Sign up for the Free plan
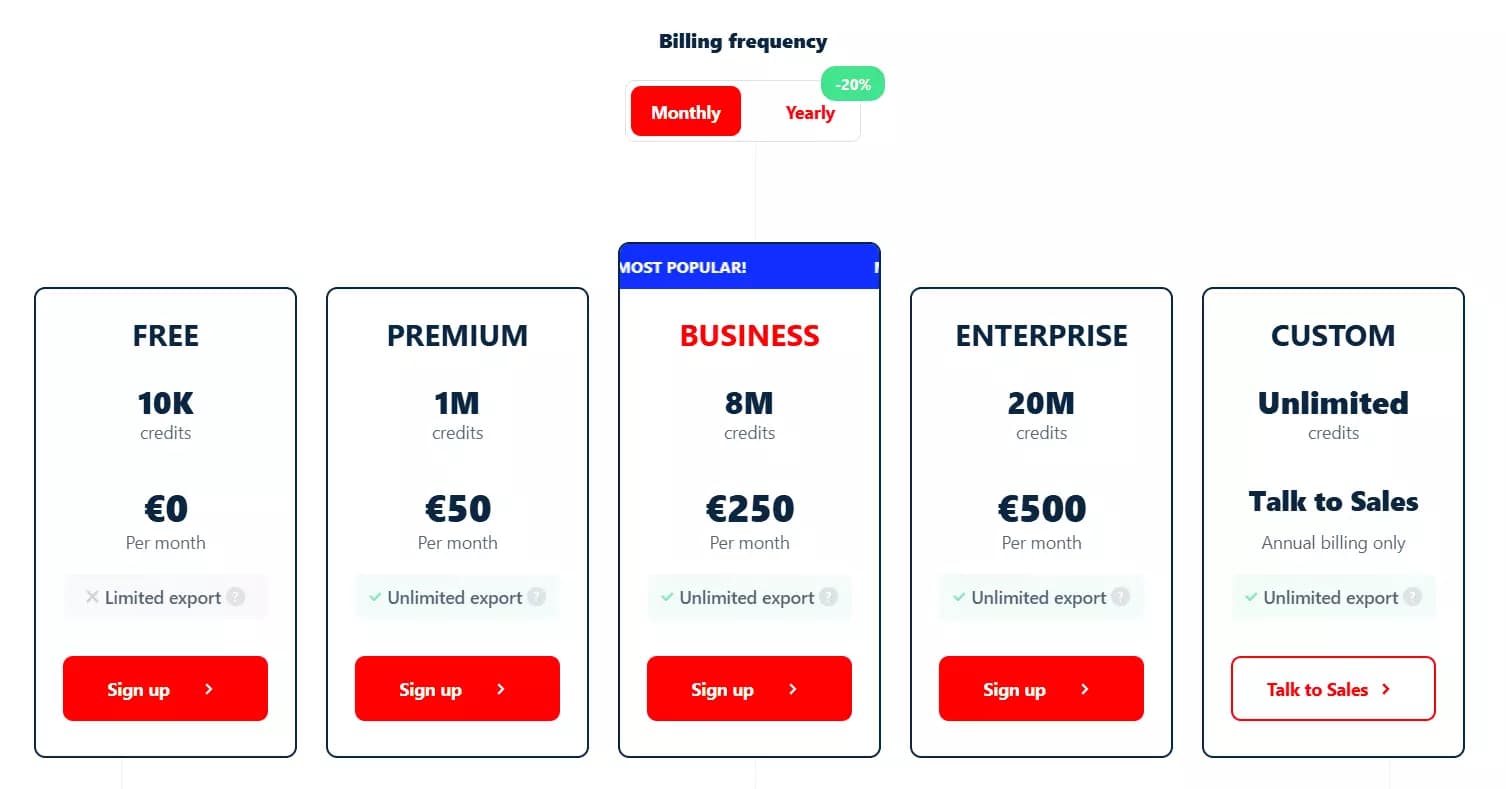This screenshot has width=1506, height=789. (165, 689)
